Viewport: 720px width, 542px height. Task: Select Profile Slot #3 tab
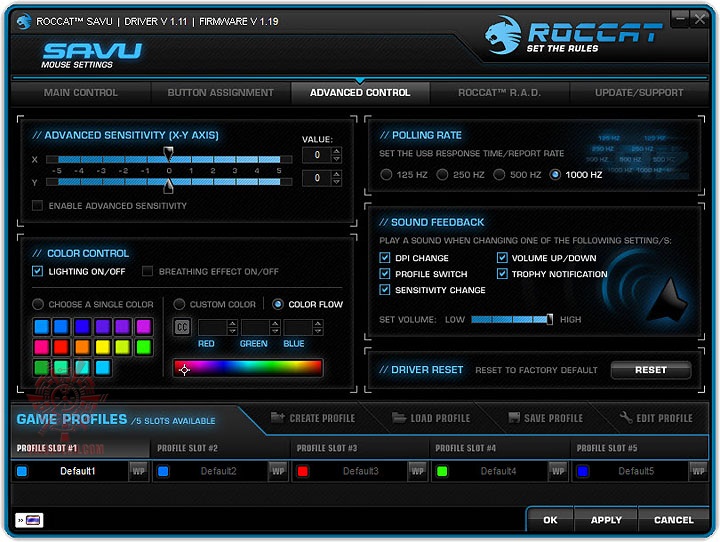click(x=360, y=448)
